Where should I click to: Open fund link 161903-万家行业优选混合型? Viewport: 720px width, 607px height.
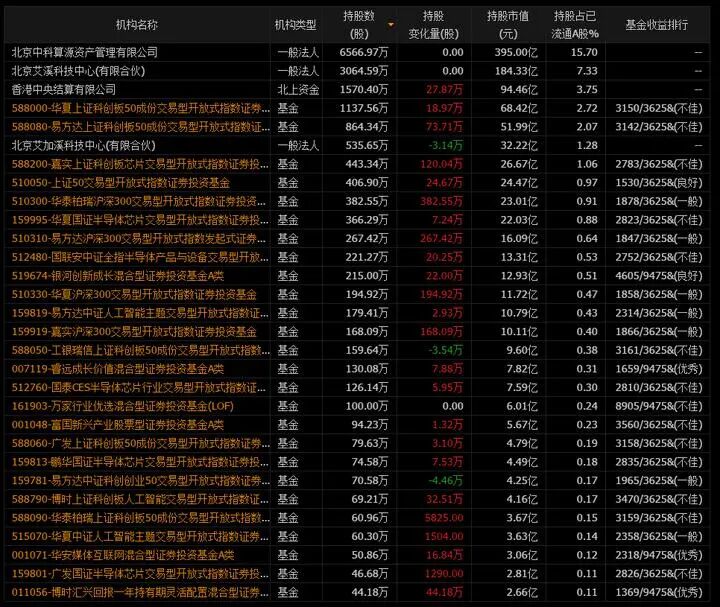click(123, 406)
